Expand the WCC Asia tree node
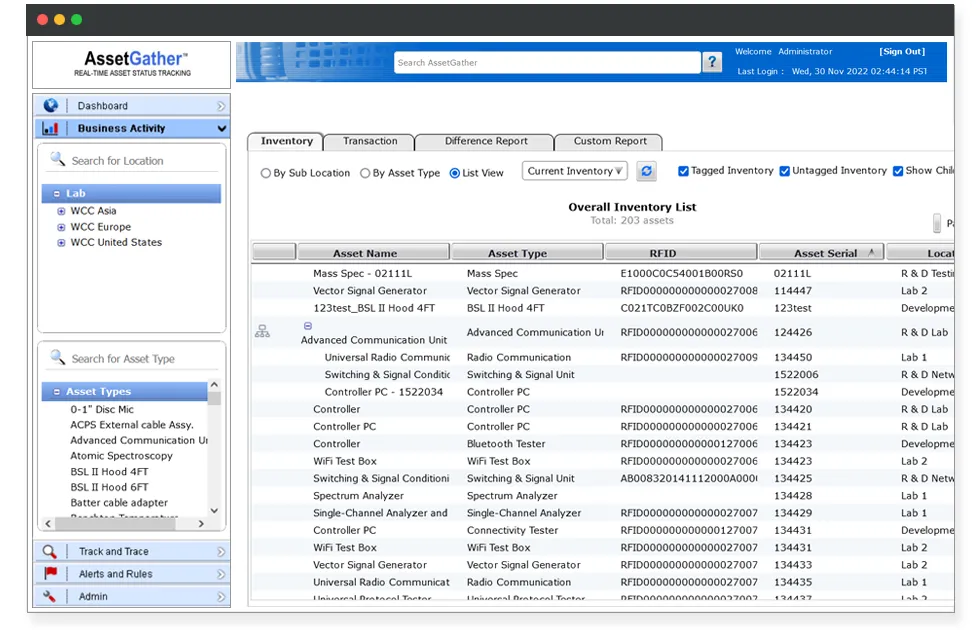 coord(61,211)
